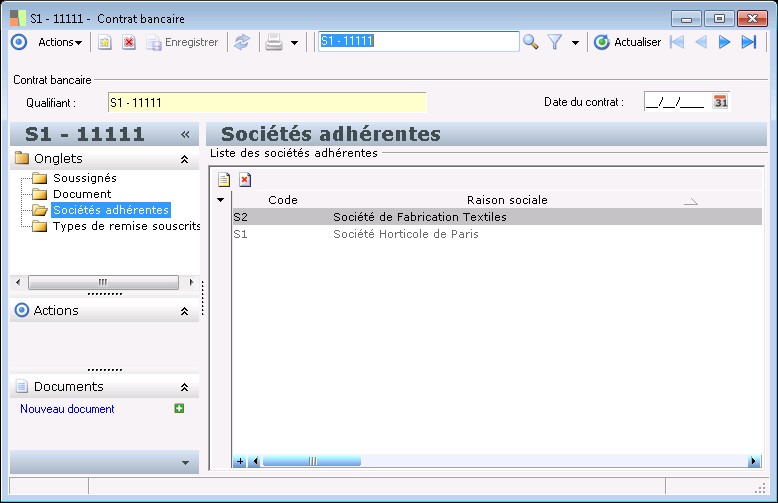
Task: Click the Soussignés folder icon
Action: point(39,178)
